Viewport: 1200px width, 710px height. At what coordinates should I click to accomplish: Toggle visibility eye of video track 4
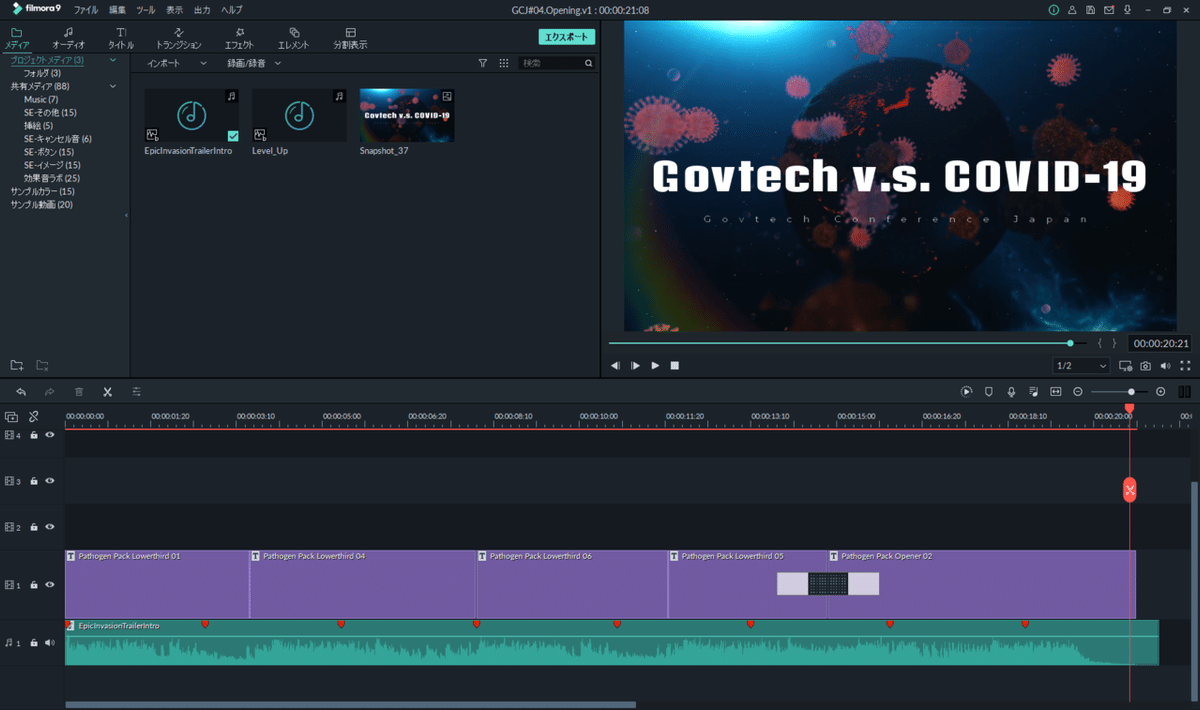pyautogui.click(x=50, y=435)
